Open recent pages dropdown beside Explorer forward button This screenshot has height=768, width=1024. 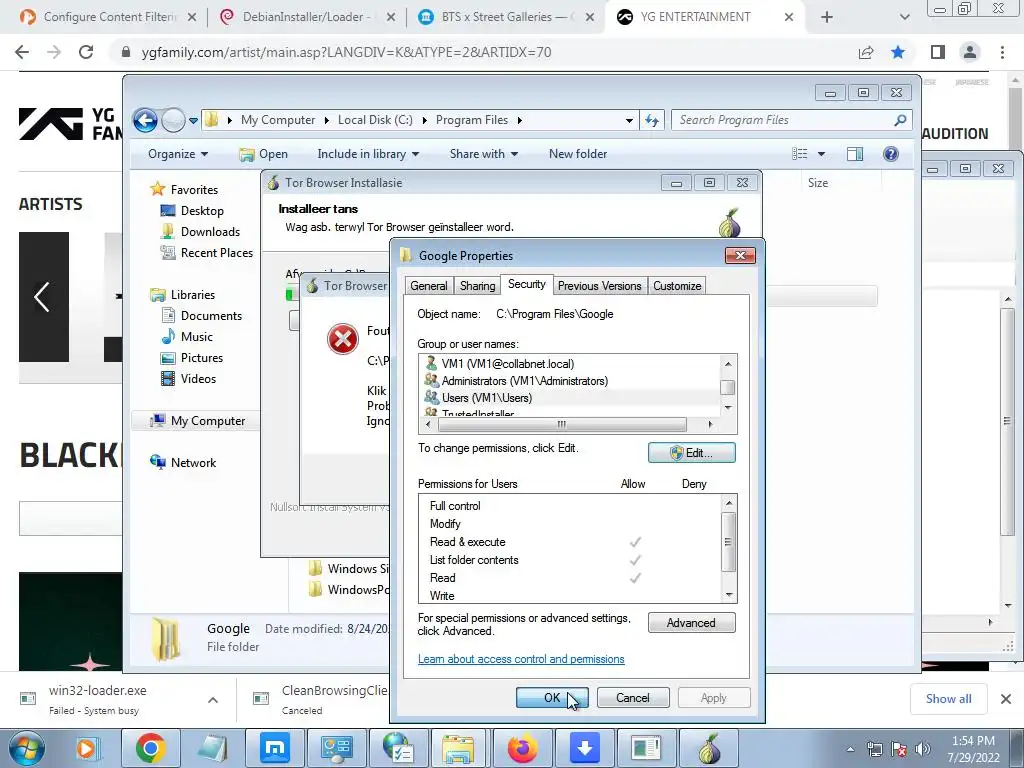[x=193, y=120]
